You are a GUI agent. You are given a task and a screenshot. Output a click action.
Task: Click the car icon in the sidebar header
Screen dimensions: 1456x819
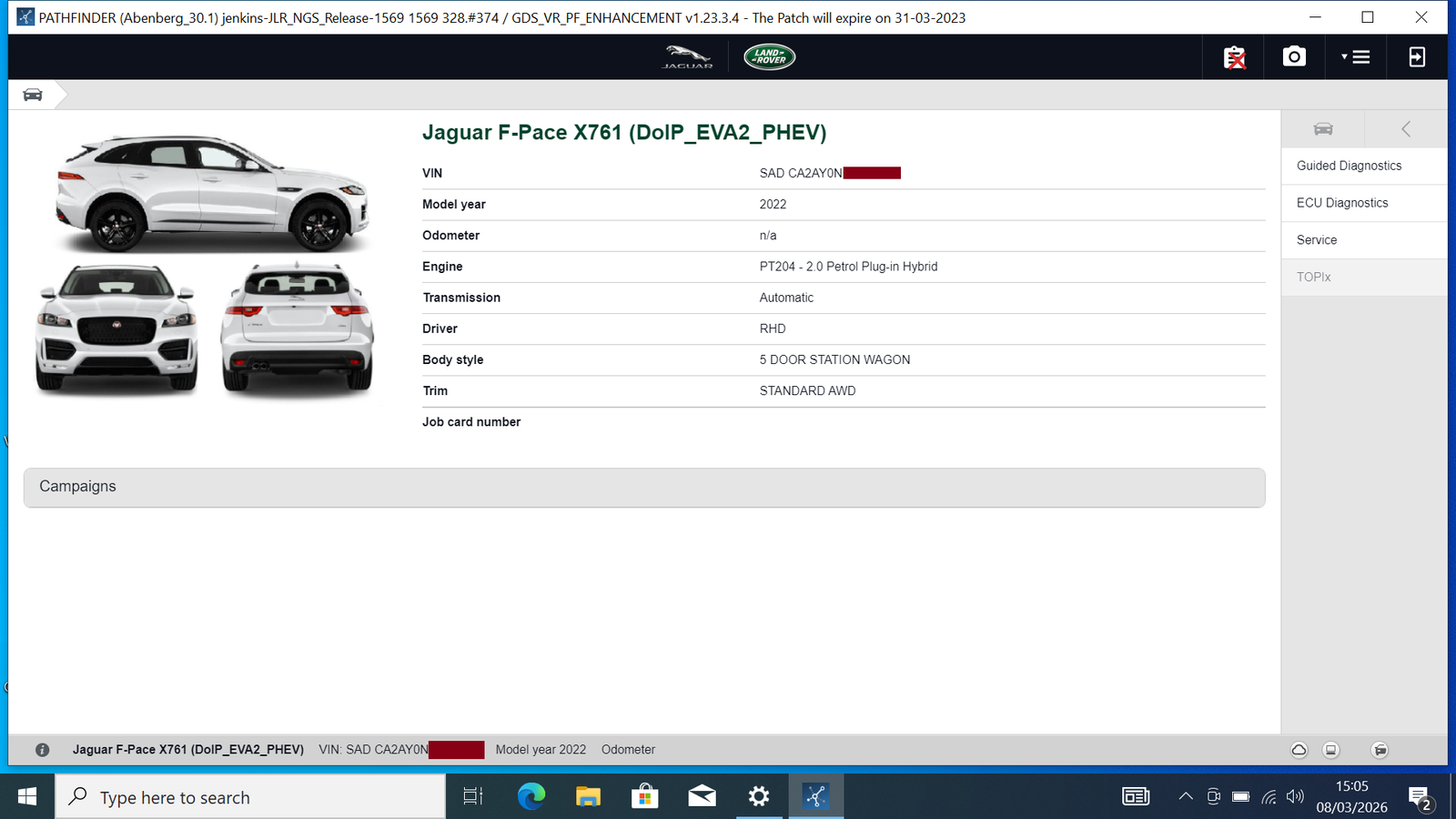1323,128
